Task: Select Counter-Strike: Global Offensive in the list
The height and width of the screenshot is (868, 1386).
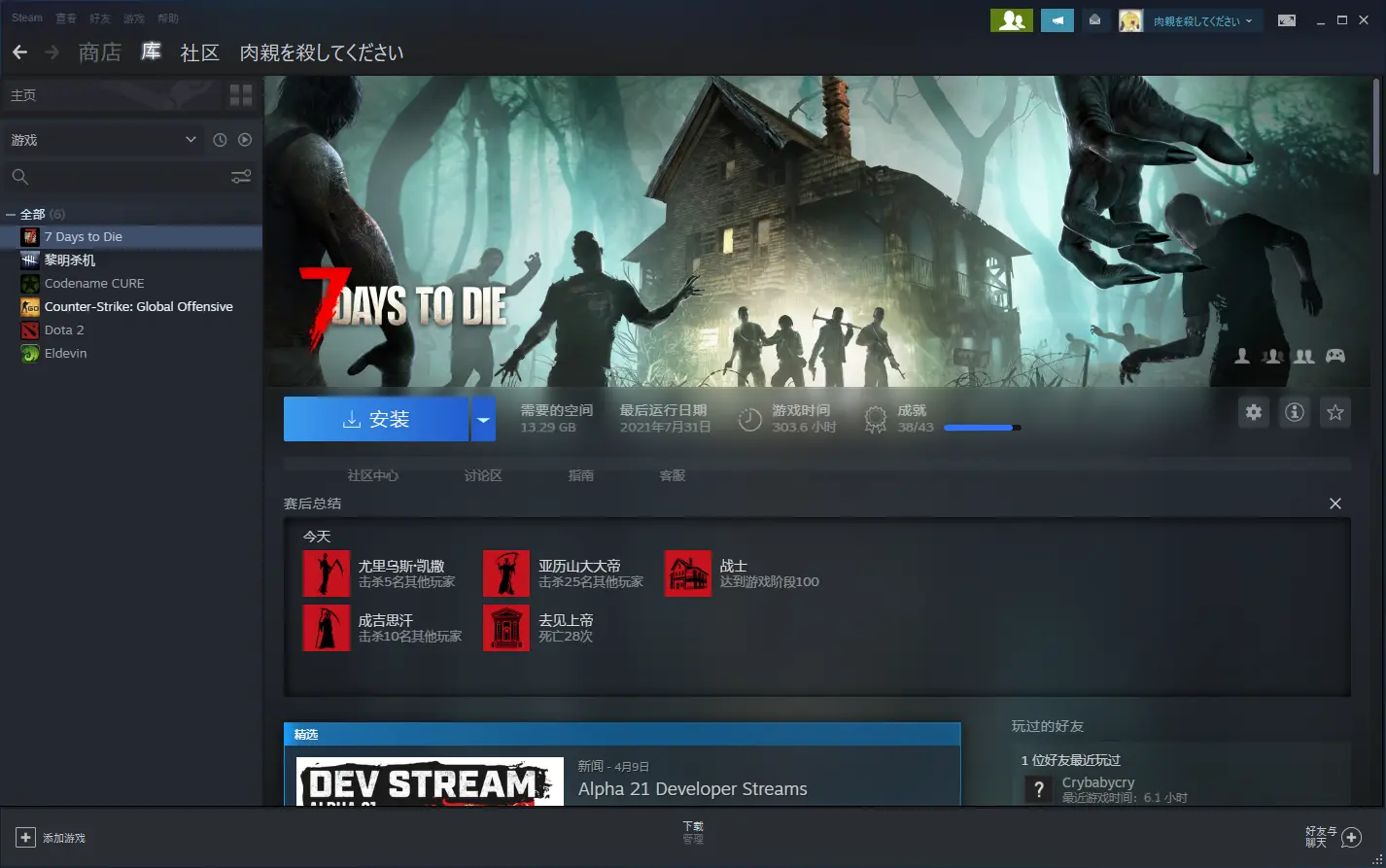Action: pos(131,306)
